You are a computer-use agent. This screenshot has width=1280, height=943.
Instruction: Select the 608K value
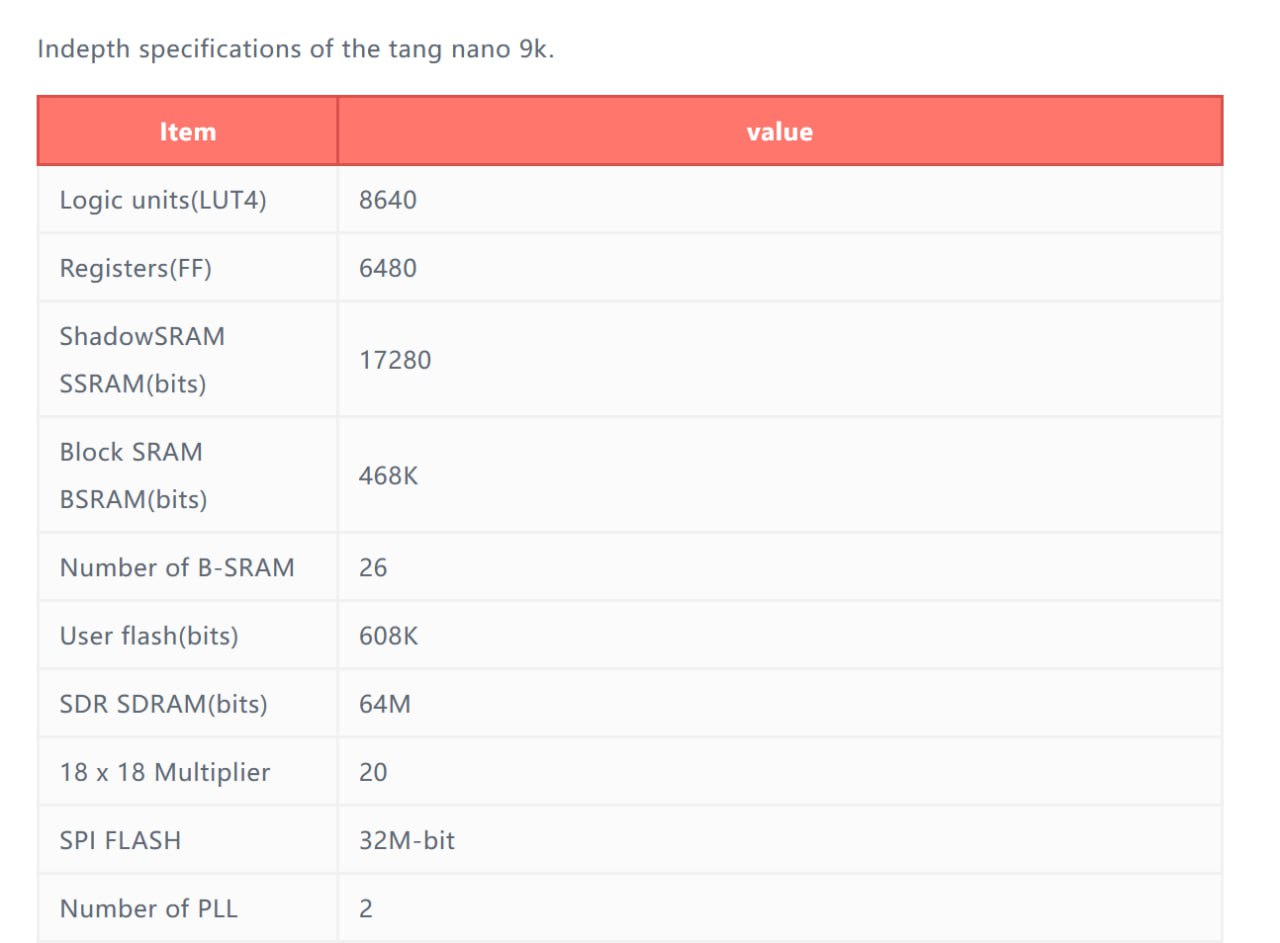(x=388, y=636)
